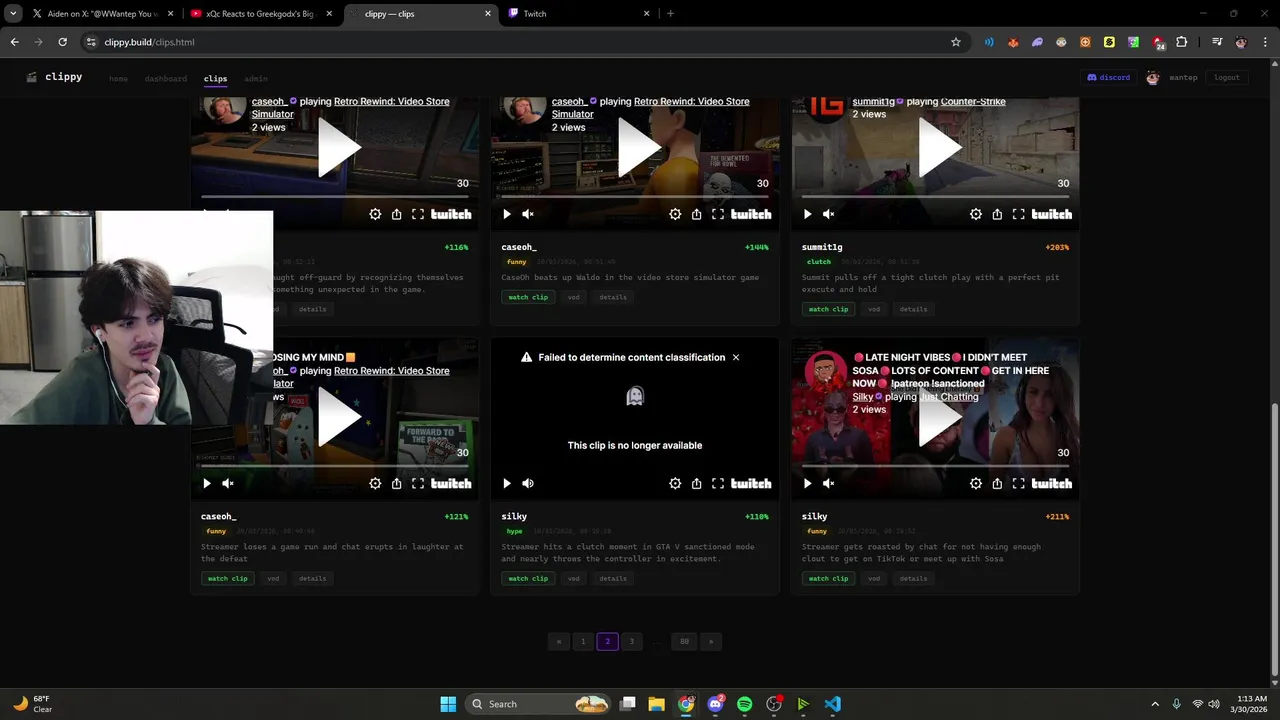Open Visual Studio Code from the taskbar
The height and width of the screenshot is (720, 1280).
[833, 704]
